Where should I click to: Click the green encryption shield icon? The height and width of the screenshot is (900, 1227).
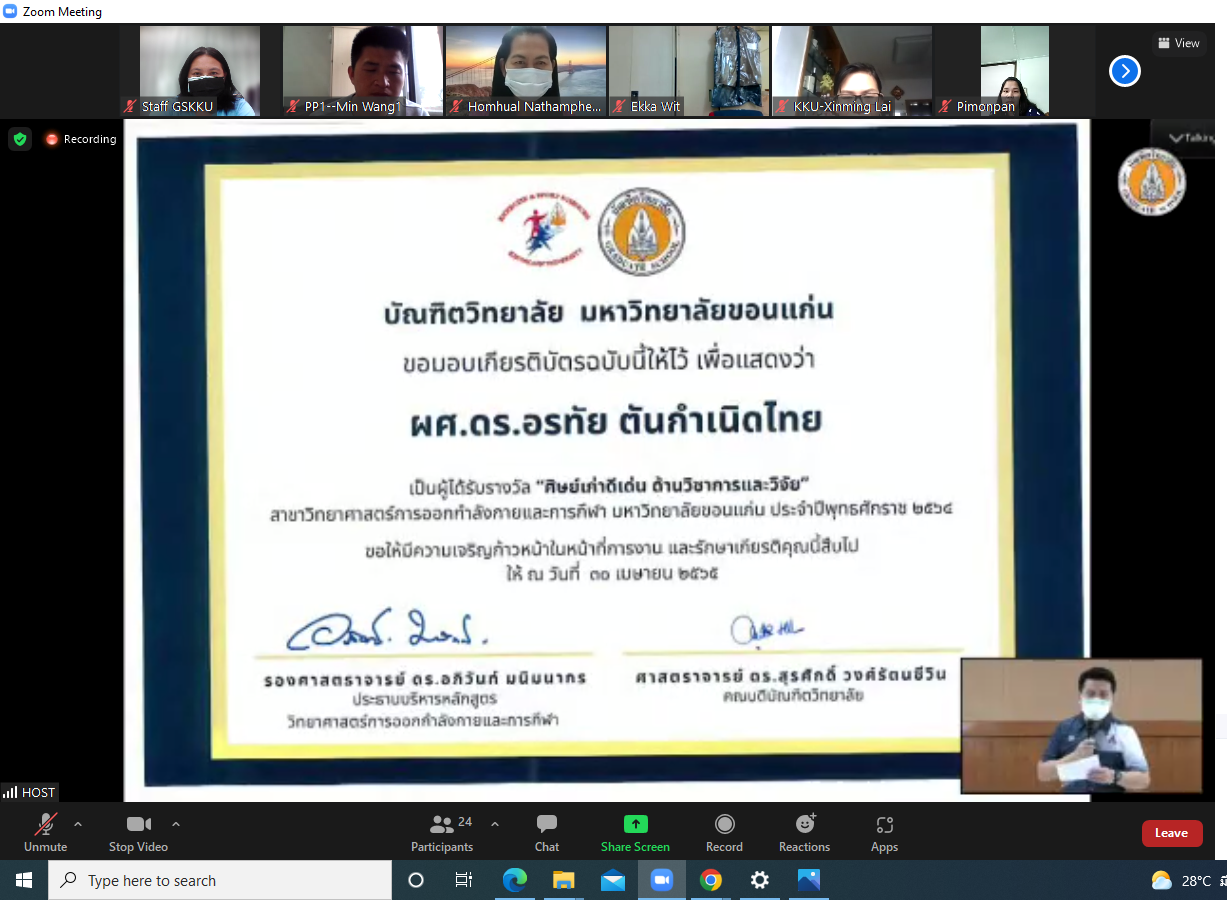pos(20,139)
